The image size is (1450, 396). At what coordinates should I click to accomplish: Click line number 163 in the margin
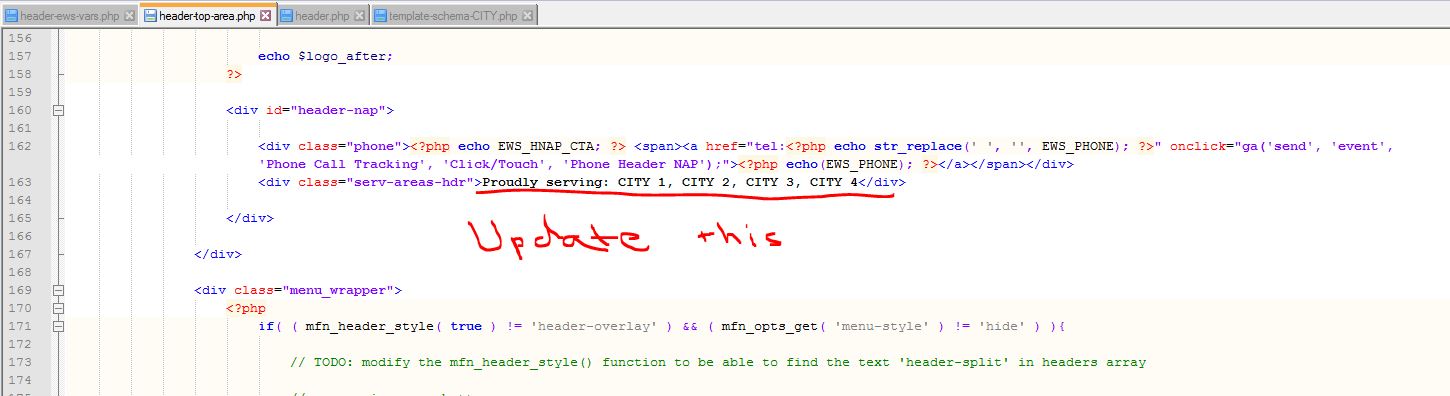click(21, 182)
